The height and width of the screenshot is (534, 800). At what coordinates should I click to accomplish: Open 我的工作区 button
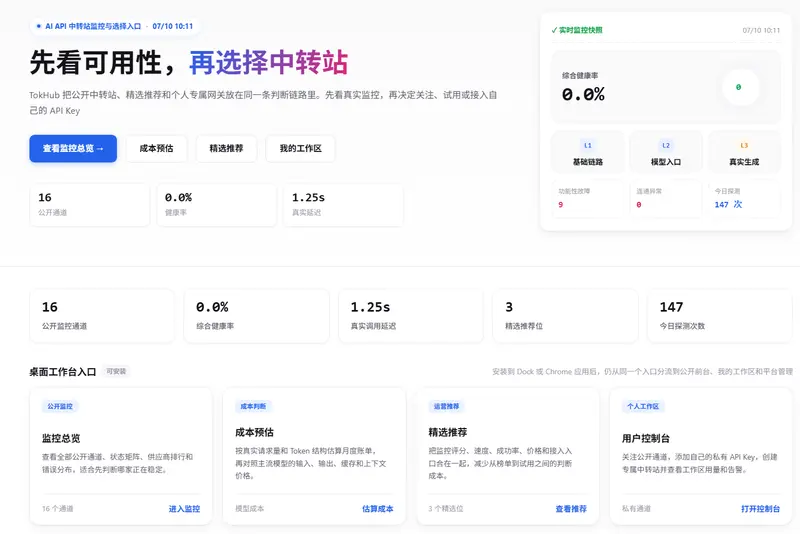pyautogui.click(x=301, y=148)
